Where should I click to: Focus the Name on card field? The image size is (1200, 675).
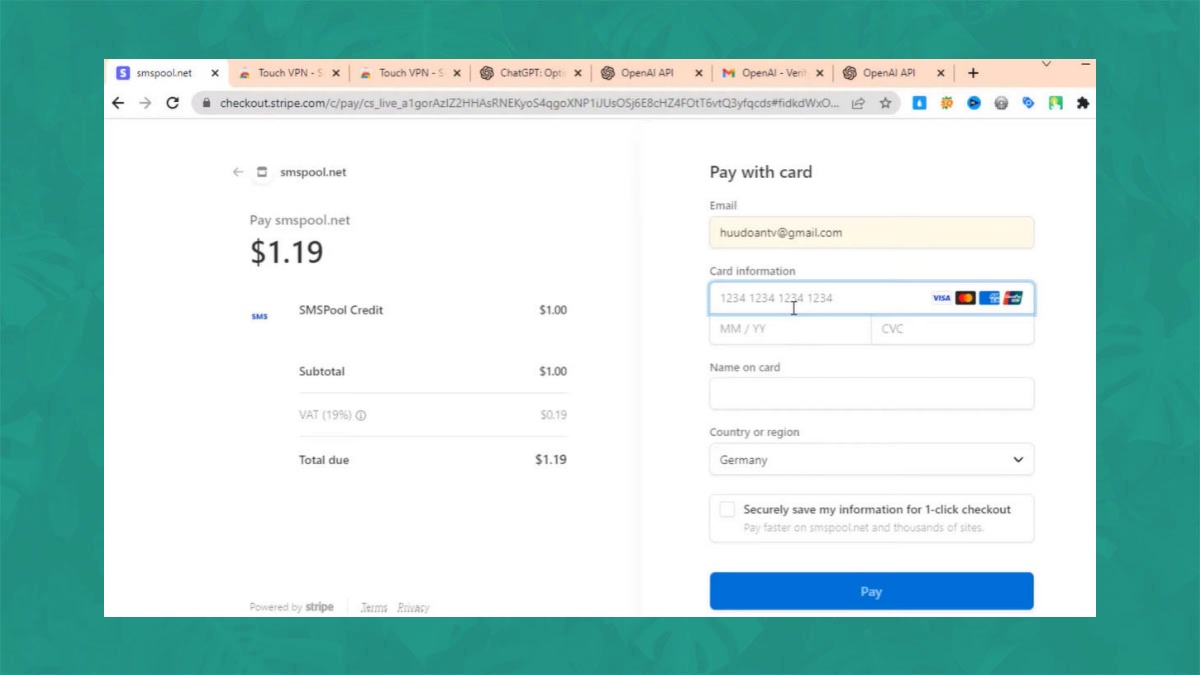(x=871, y=394)
